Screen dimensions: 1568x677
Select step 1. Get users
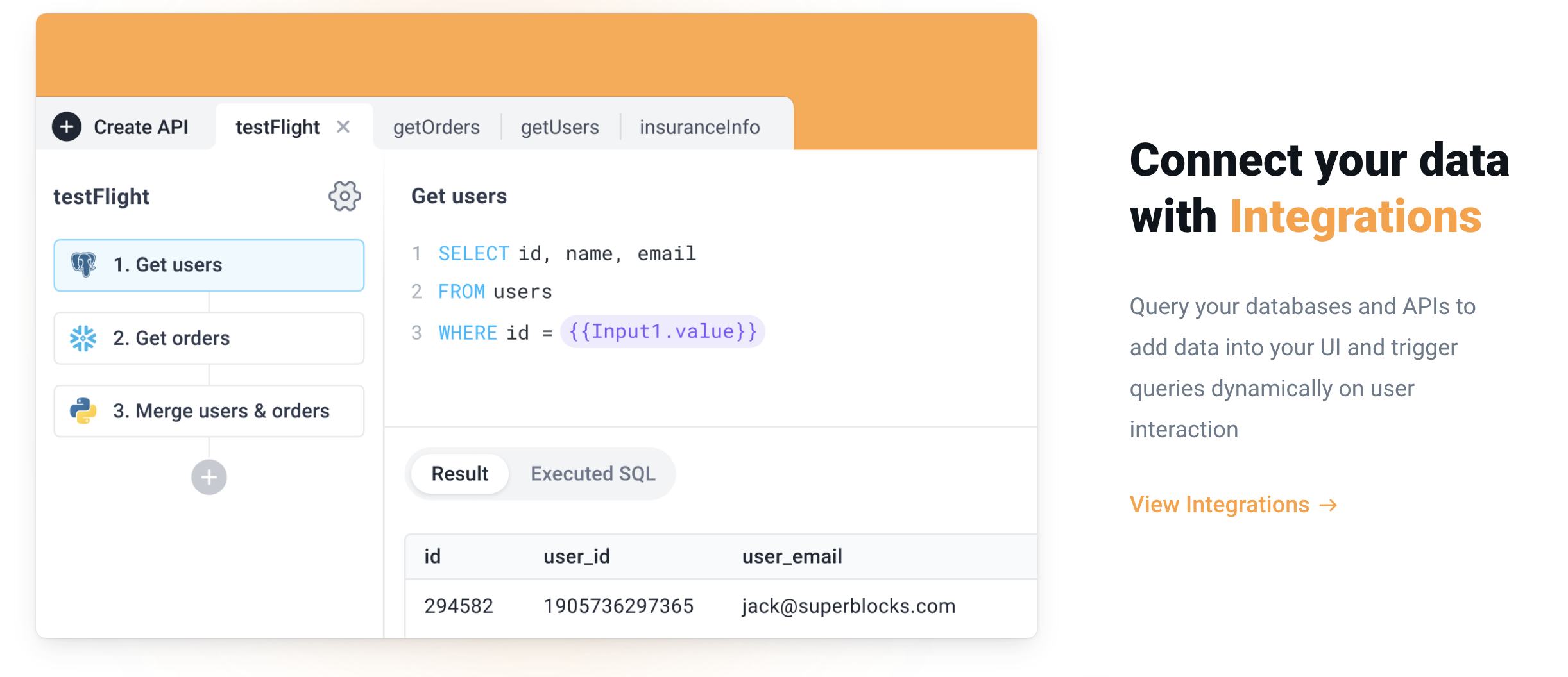(x=209, y=265)
